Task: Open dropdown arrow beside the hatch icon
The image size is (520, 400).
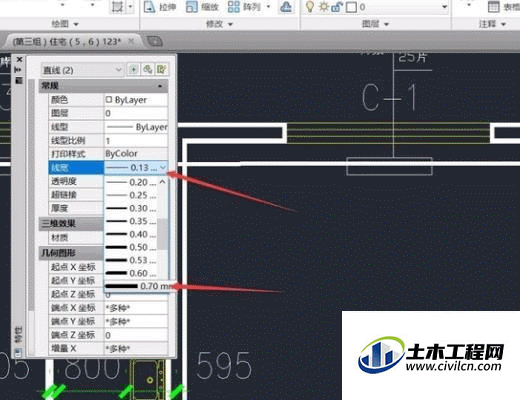Action: pyautogui.click(x=130, y=7)
